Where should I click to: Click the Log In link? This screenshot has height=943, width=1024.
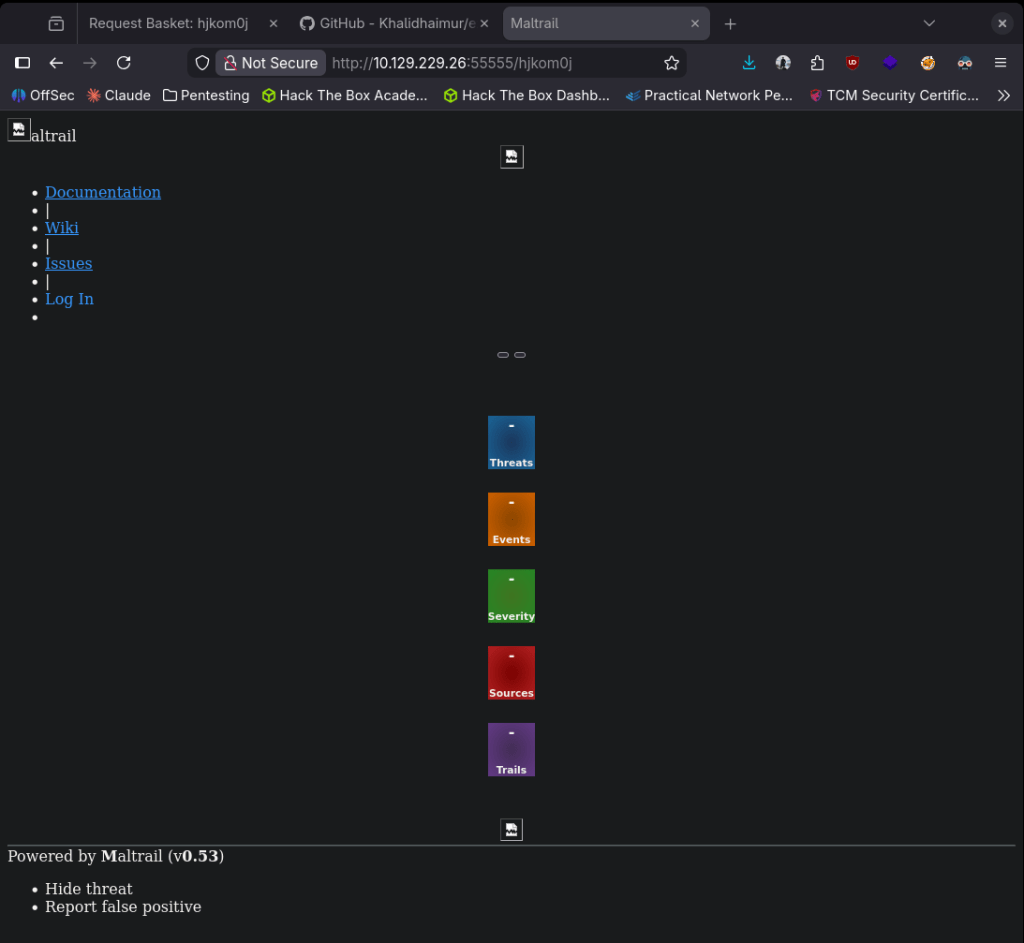click(x=69, y=299)
